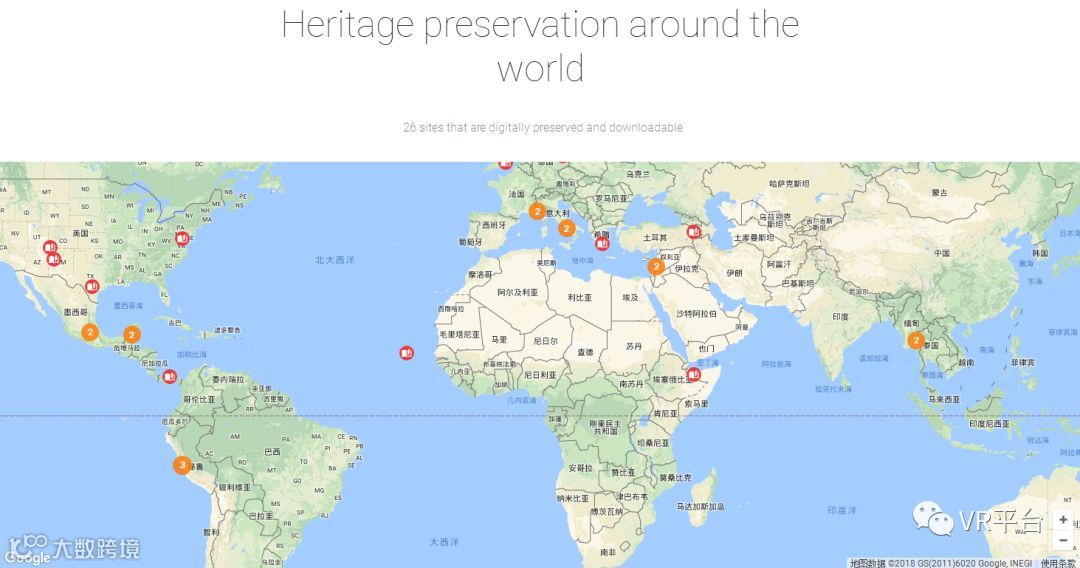Screen dimensions: 1080x568
Task: Open the cluster of 2 in southern Italy
Action: (x=566, y=228)
